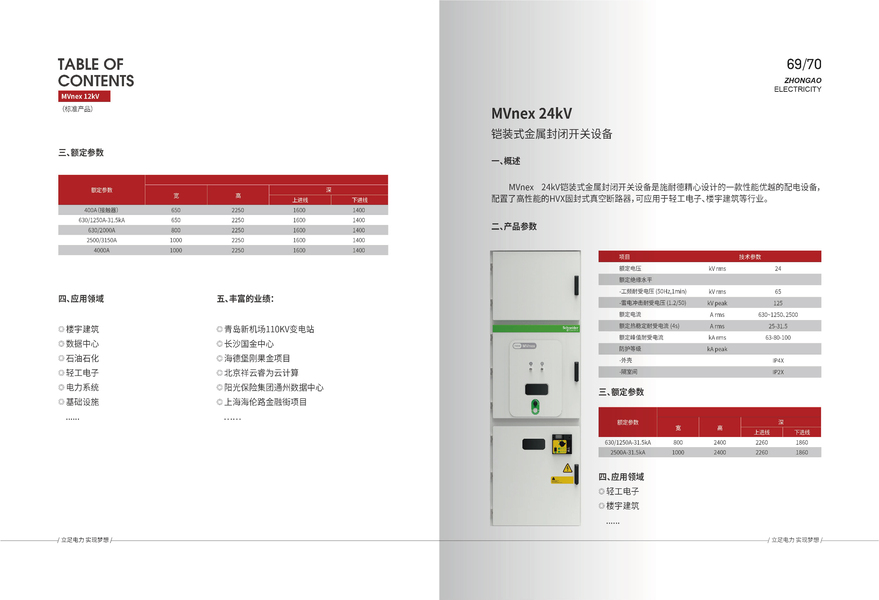
Task: Click the '青岛新机场110KV变电站' item
Action: [269, 329]
